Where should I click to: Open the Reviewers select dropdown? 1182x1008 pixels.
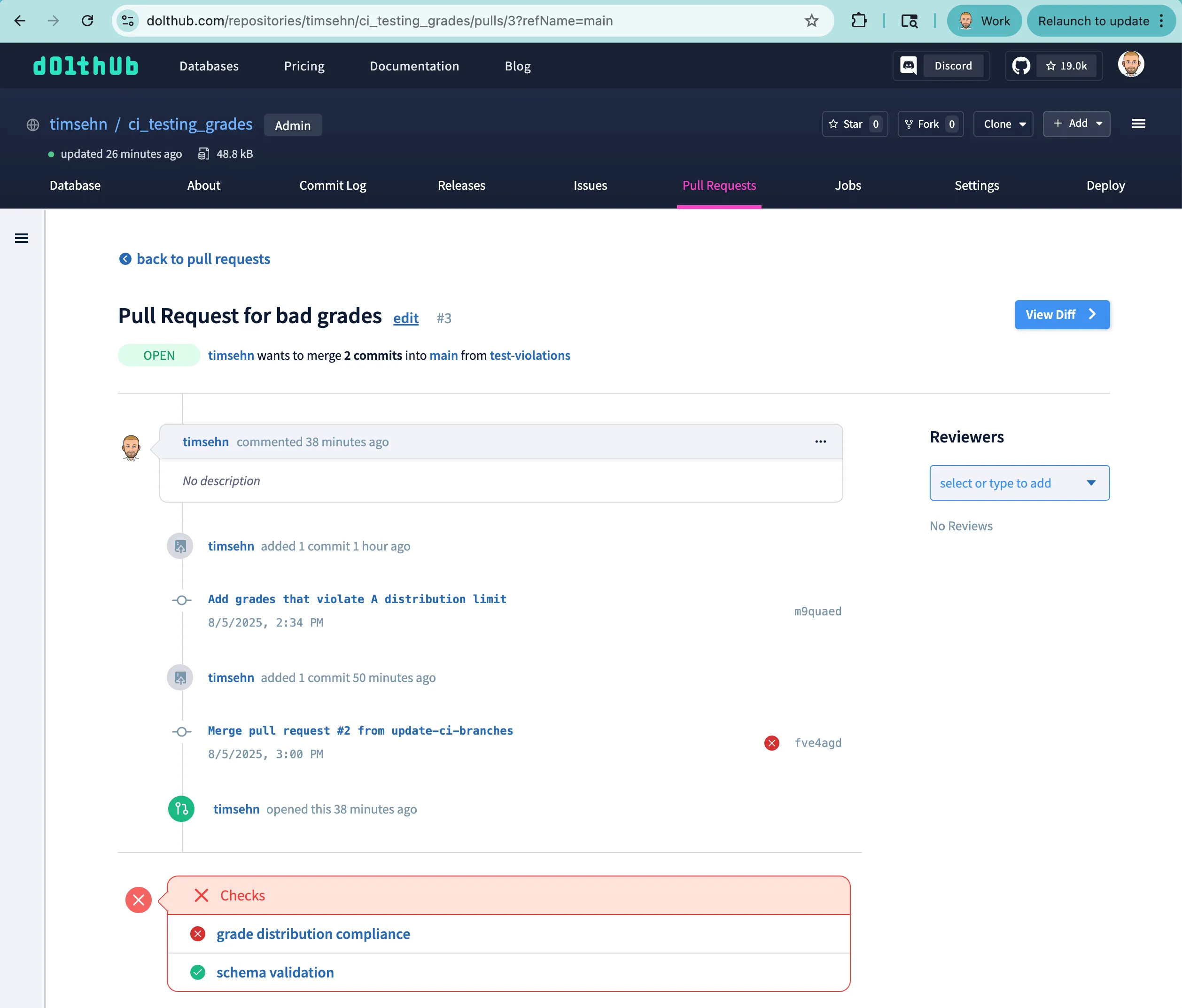1019,483
